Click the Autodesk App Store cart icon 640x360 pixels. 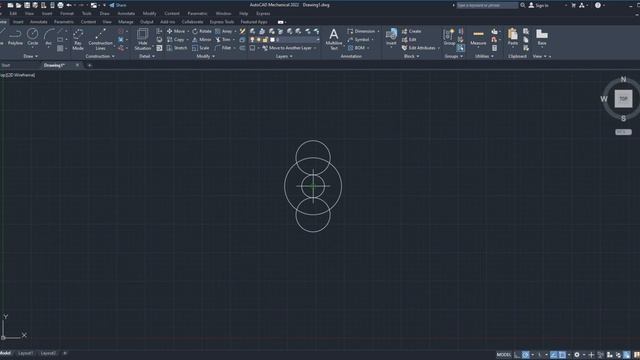[x=573, y=5]
